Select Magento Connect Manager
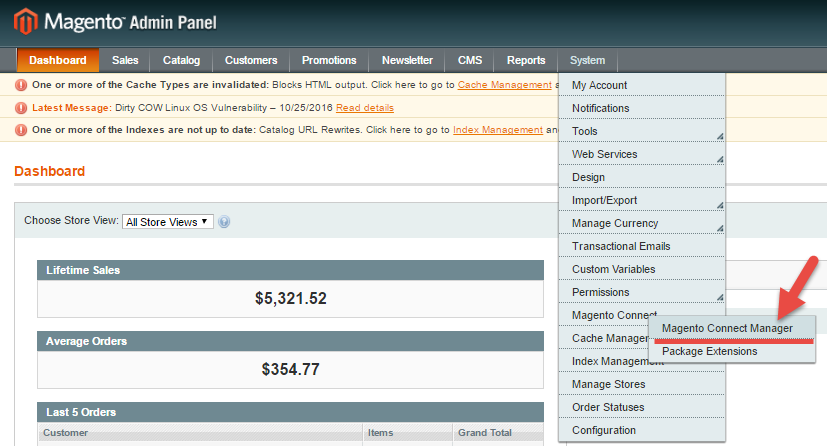The height and width of the screenshot is (446, 827). pyautogui.click(x=732, y=328)
